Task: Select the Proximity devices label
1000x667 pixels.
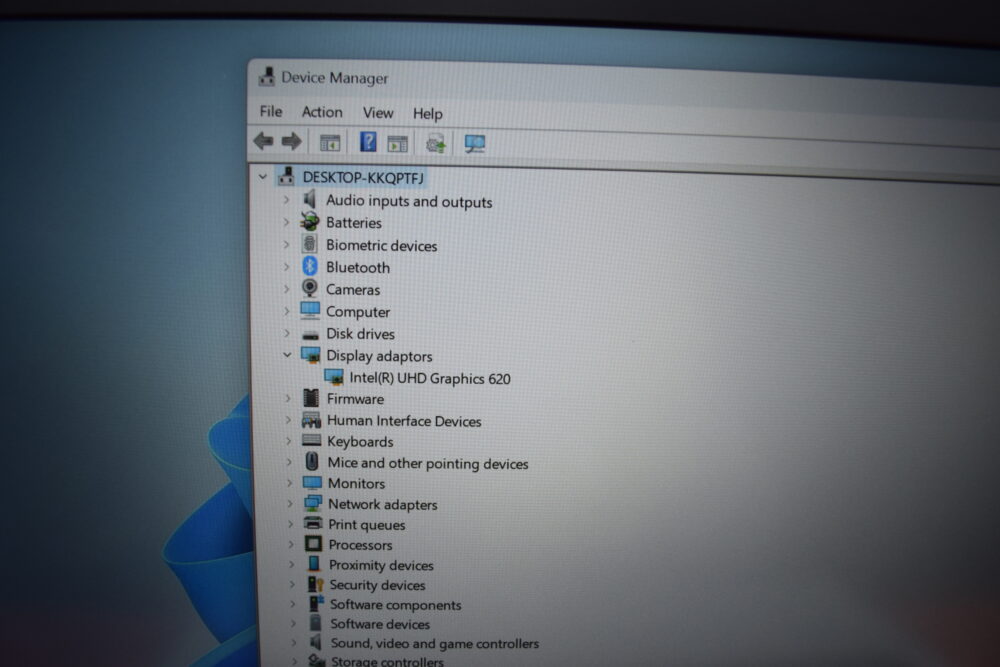Action: click(381, 565)
